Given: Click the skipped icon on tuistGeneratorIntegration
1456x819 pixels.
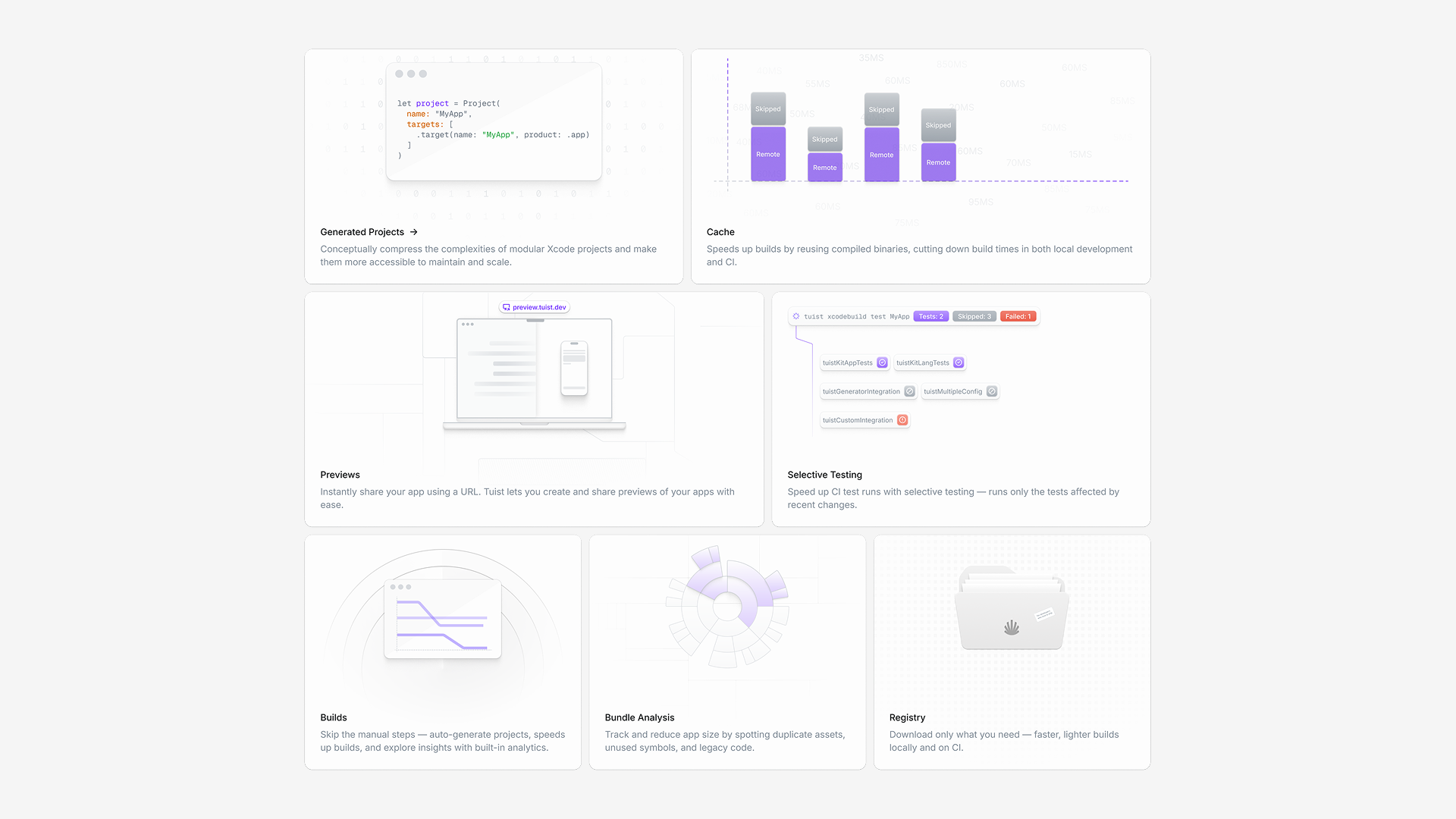Looking at the screenshot, I should click(x=909, y=391).
